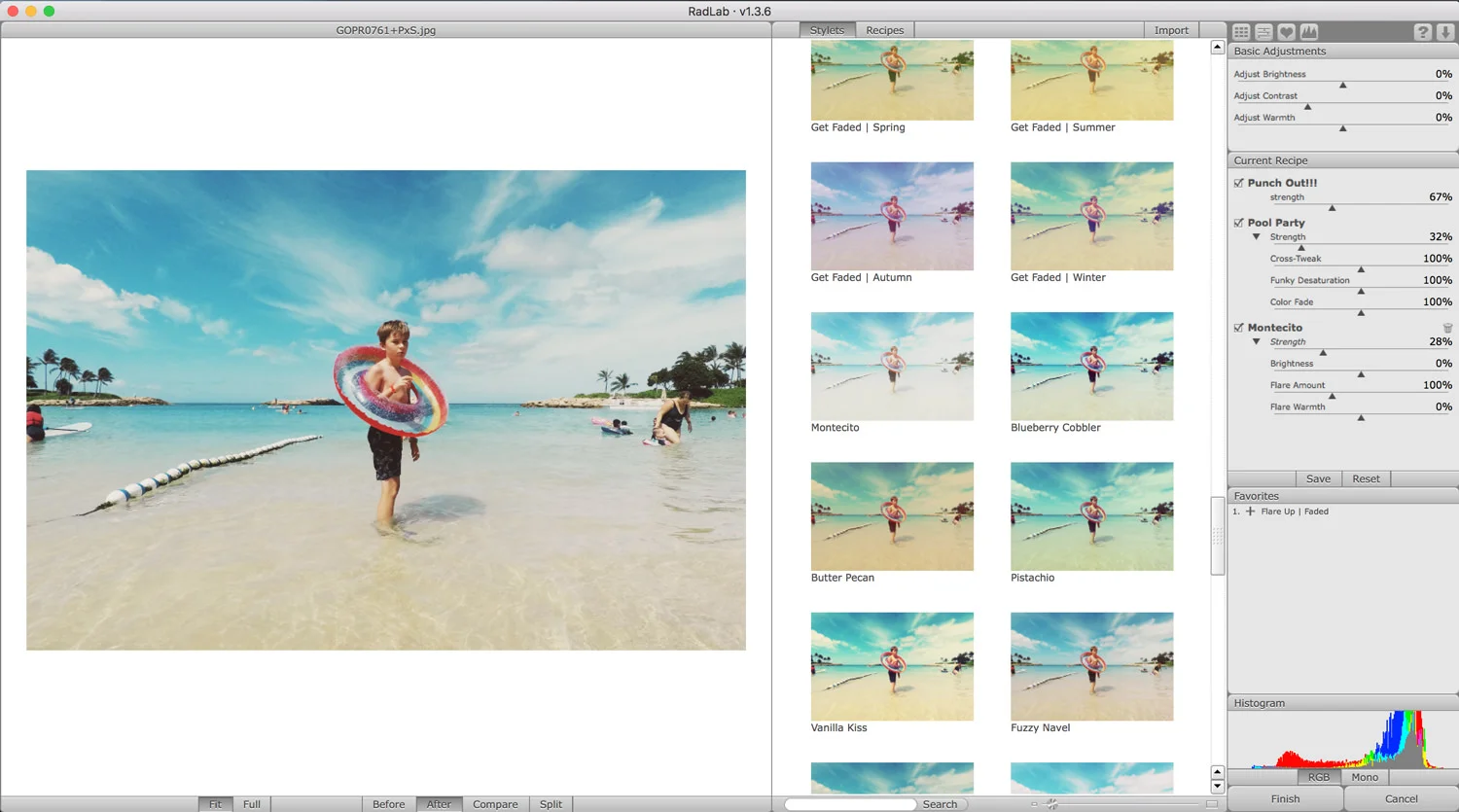
Task: Reset the current recipe
Action: [x=1366, y=478]
